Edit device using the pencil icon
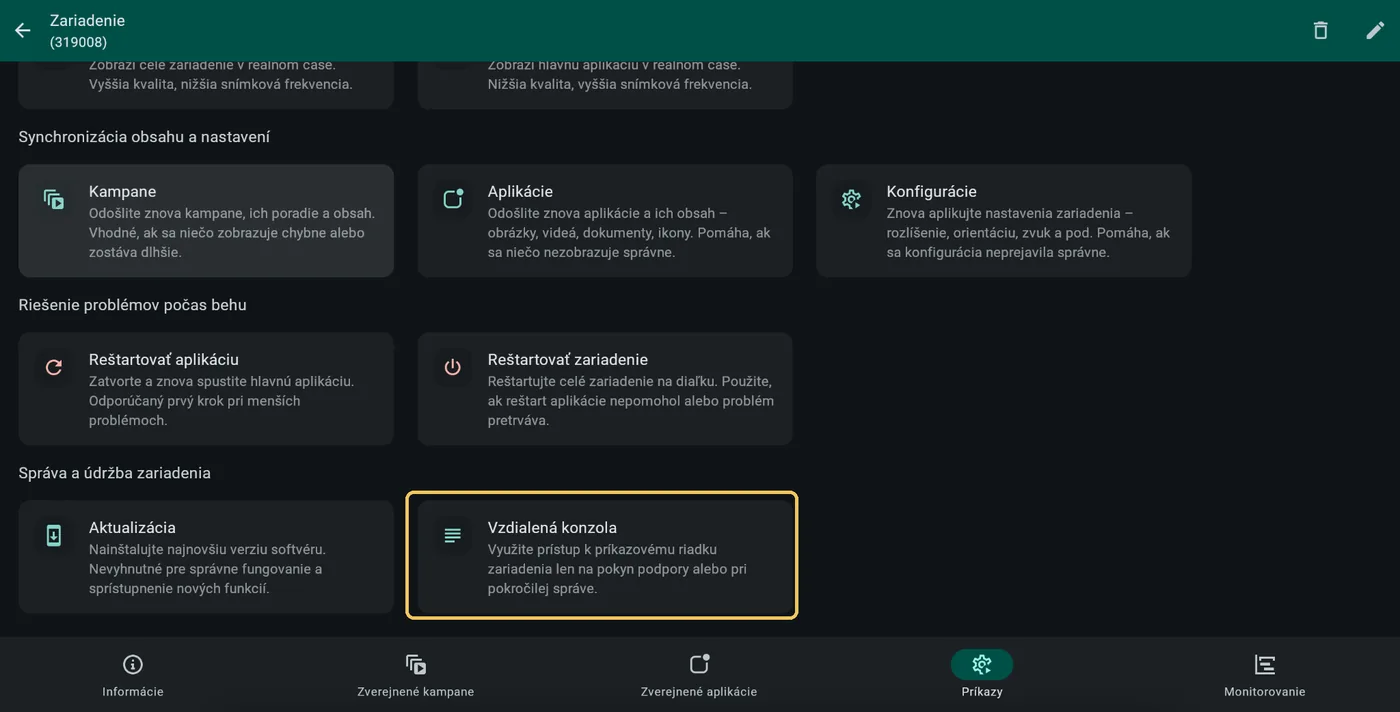 [x=1376, y=30]
